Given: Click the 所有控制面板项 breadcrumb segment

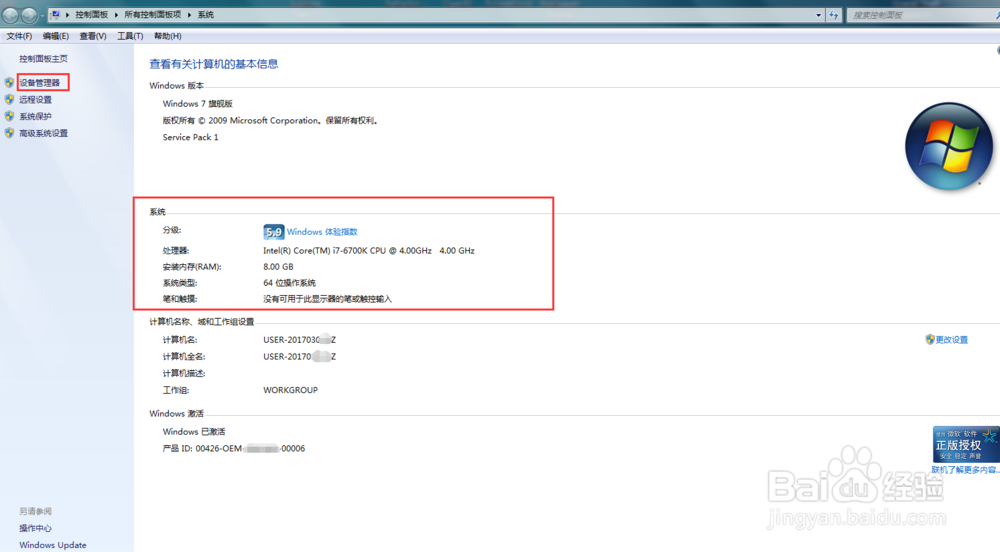Looking at the screenshot, I should coord(152,15).
